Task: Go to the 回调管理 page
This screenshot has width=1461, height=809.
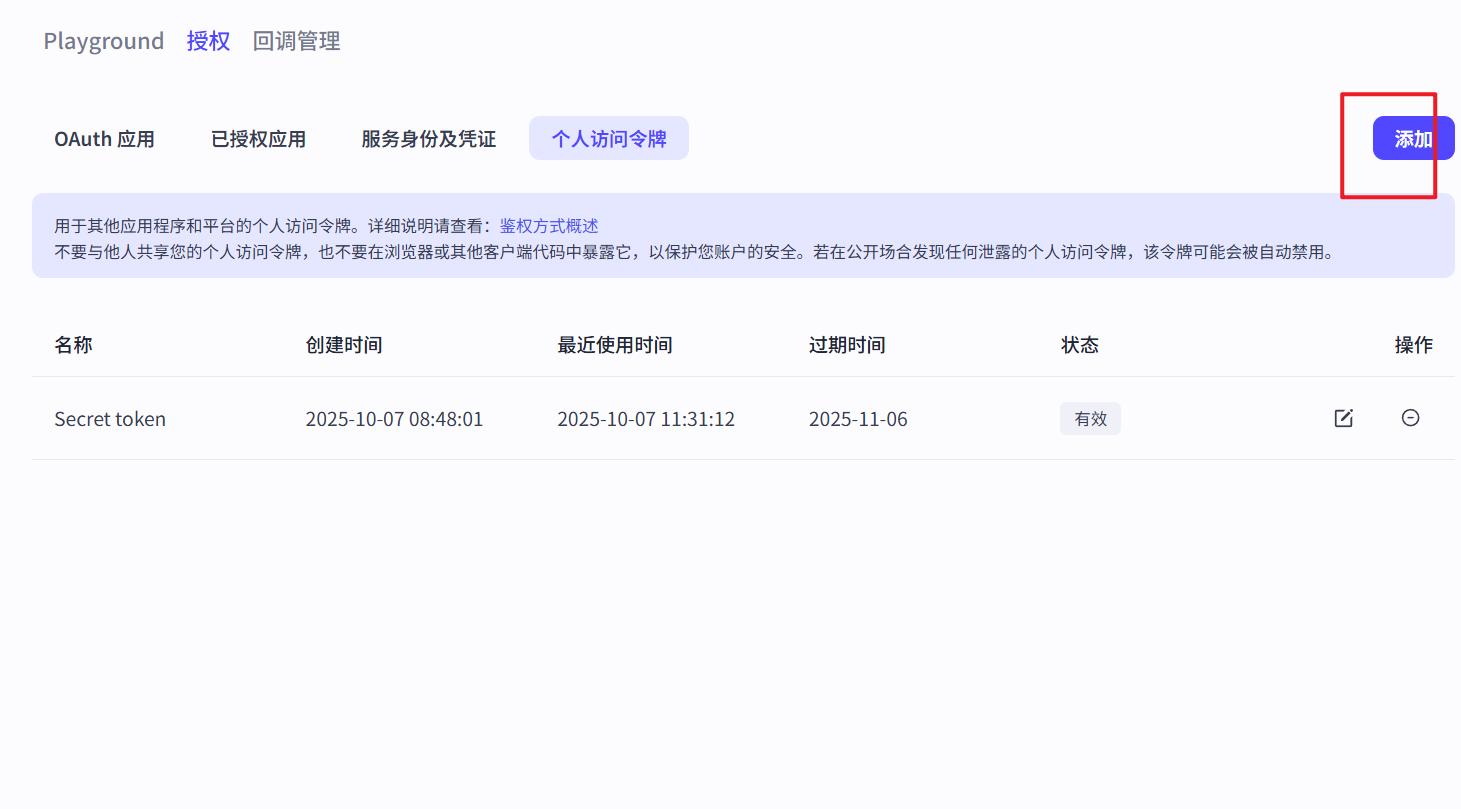Action: pyautogui.click(x=296, y=41)
